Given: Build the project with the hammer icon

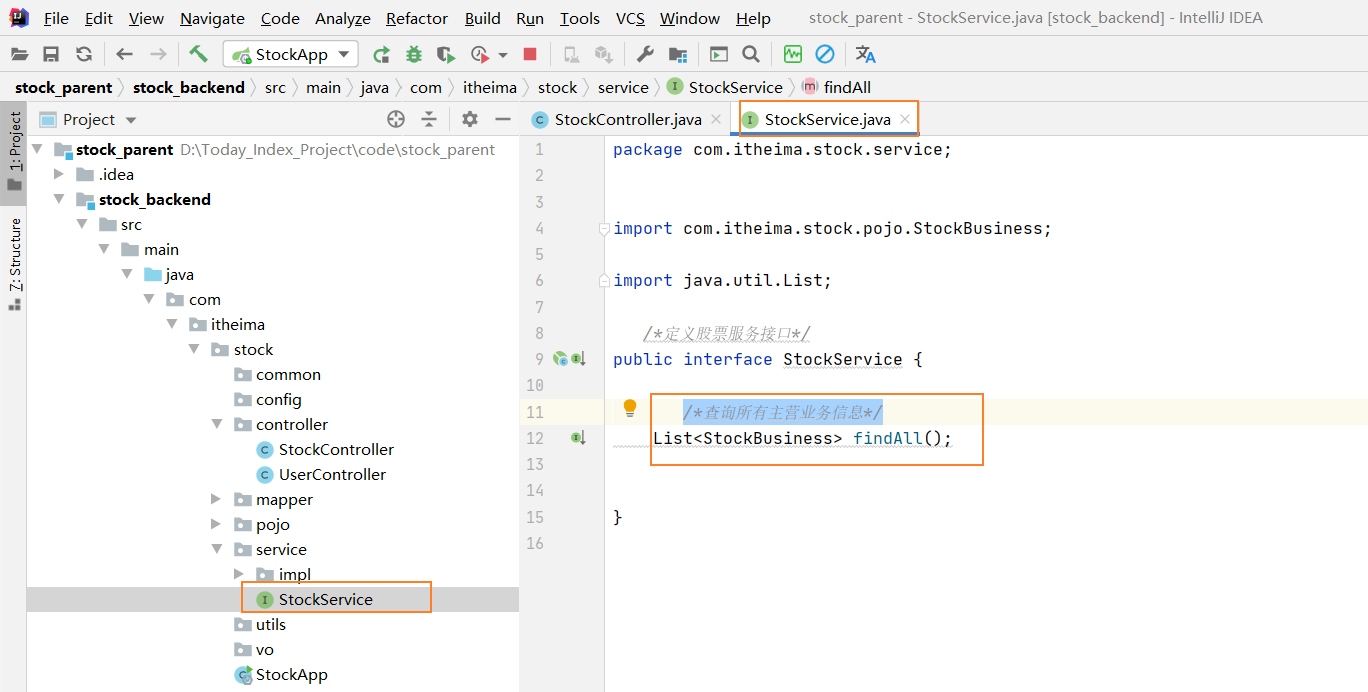Looking at the screenshot, I should tap(198, 54).
